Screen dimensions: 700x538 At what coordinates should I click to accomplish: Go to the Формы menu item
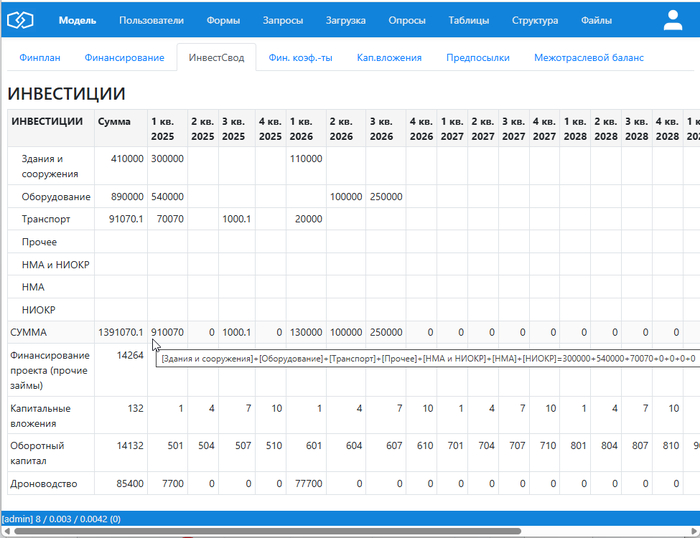click(x=223, y=20)
